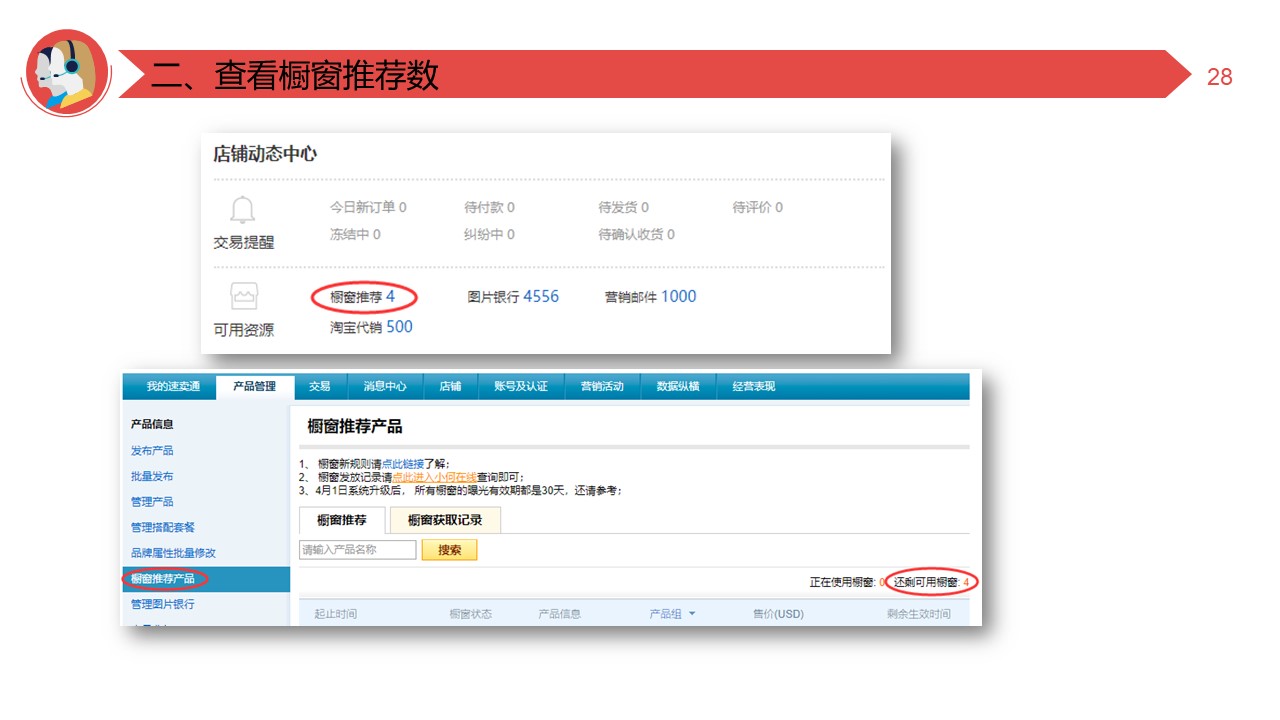The image size is (1280, 720).
Task: Switch to the 橱窗推荐 tab
Action: (x=342, y=520)
